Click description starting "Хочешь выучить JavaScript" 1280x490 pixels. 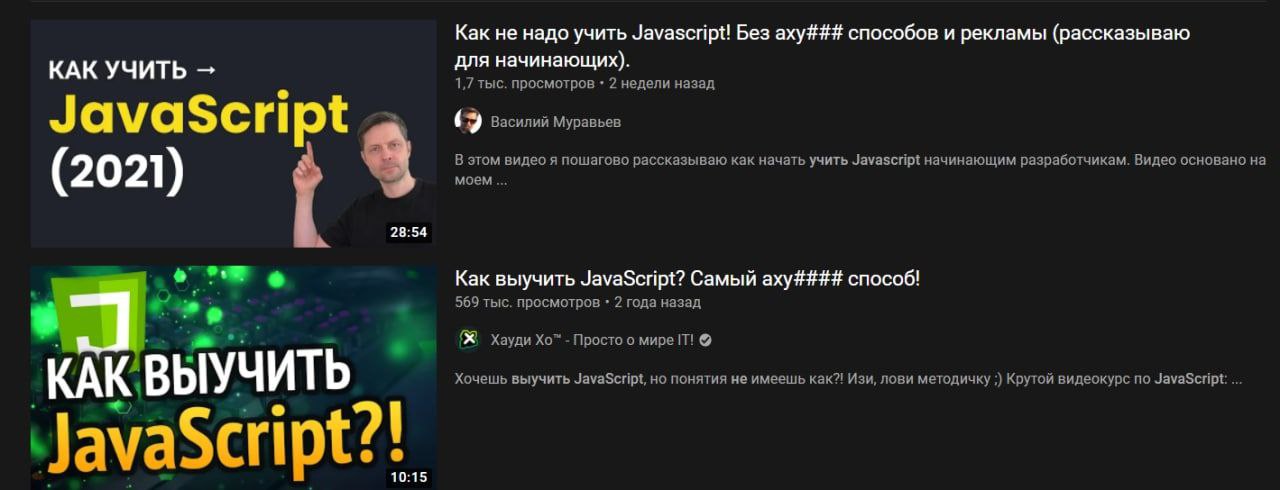pyautogui.click(x=848, y=379)
